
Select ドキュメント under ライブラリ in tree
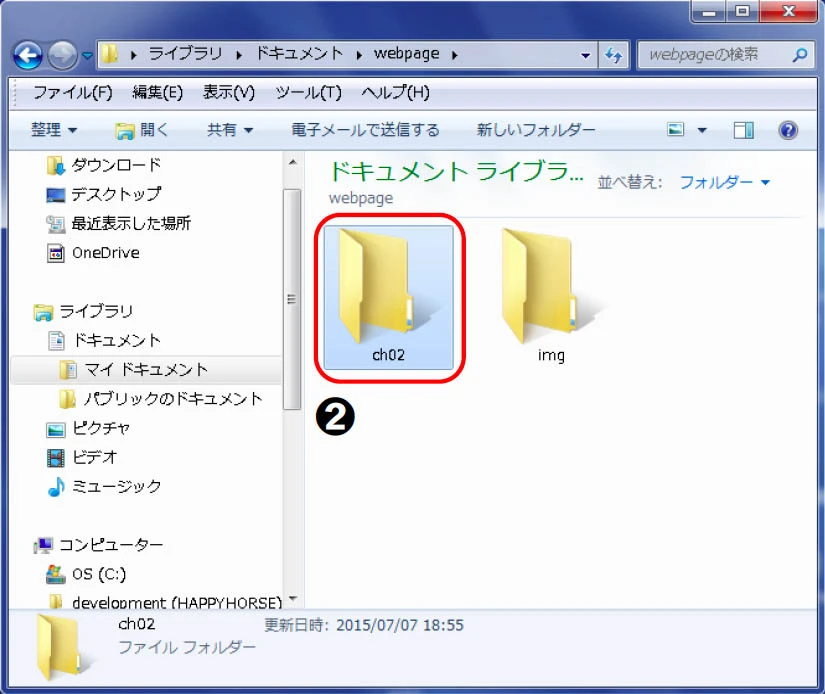[117, 340]
